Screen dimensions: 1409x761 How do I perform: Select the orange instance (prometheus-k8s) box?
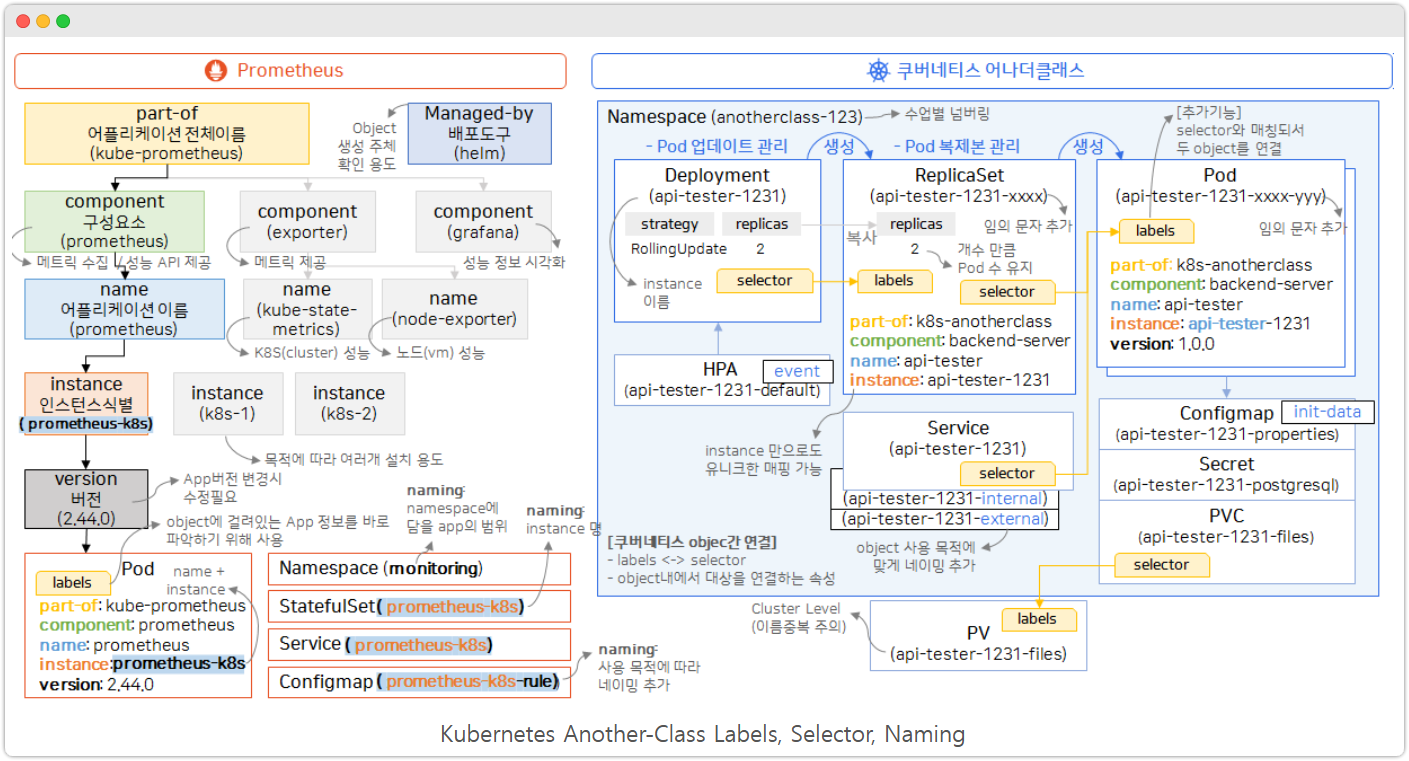coord(86,404)
